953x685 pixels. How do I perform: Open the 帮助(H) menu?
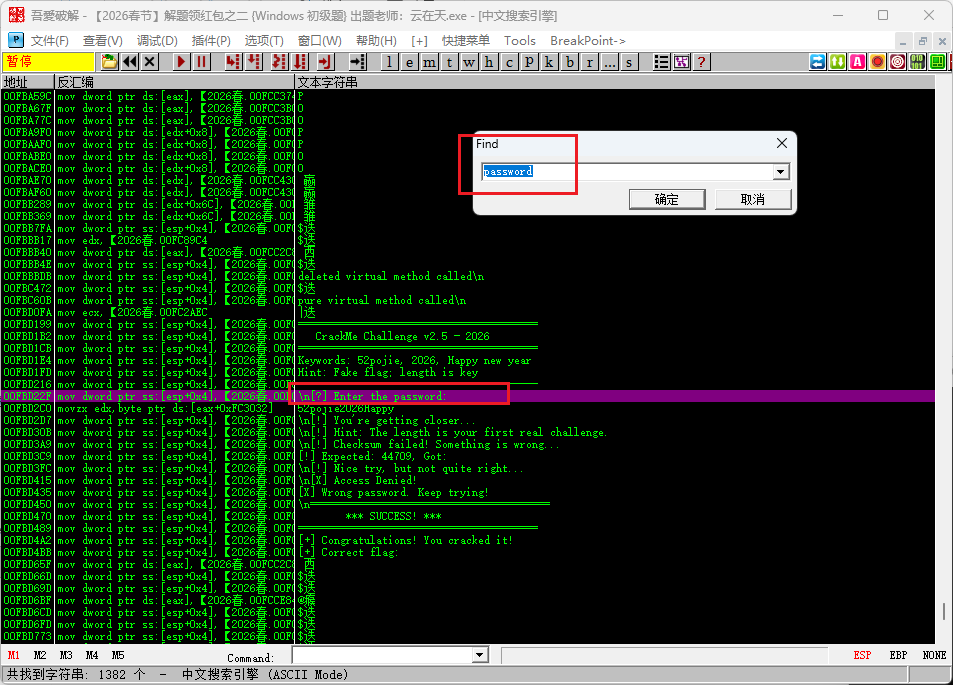(376, 41)
